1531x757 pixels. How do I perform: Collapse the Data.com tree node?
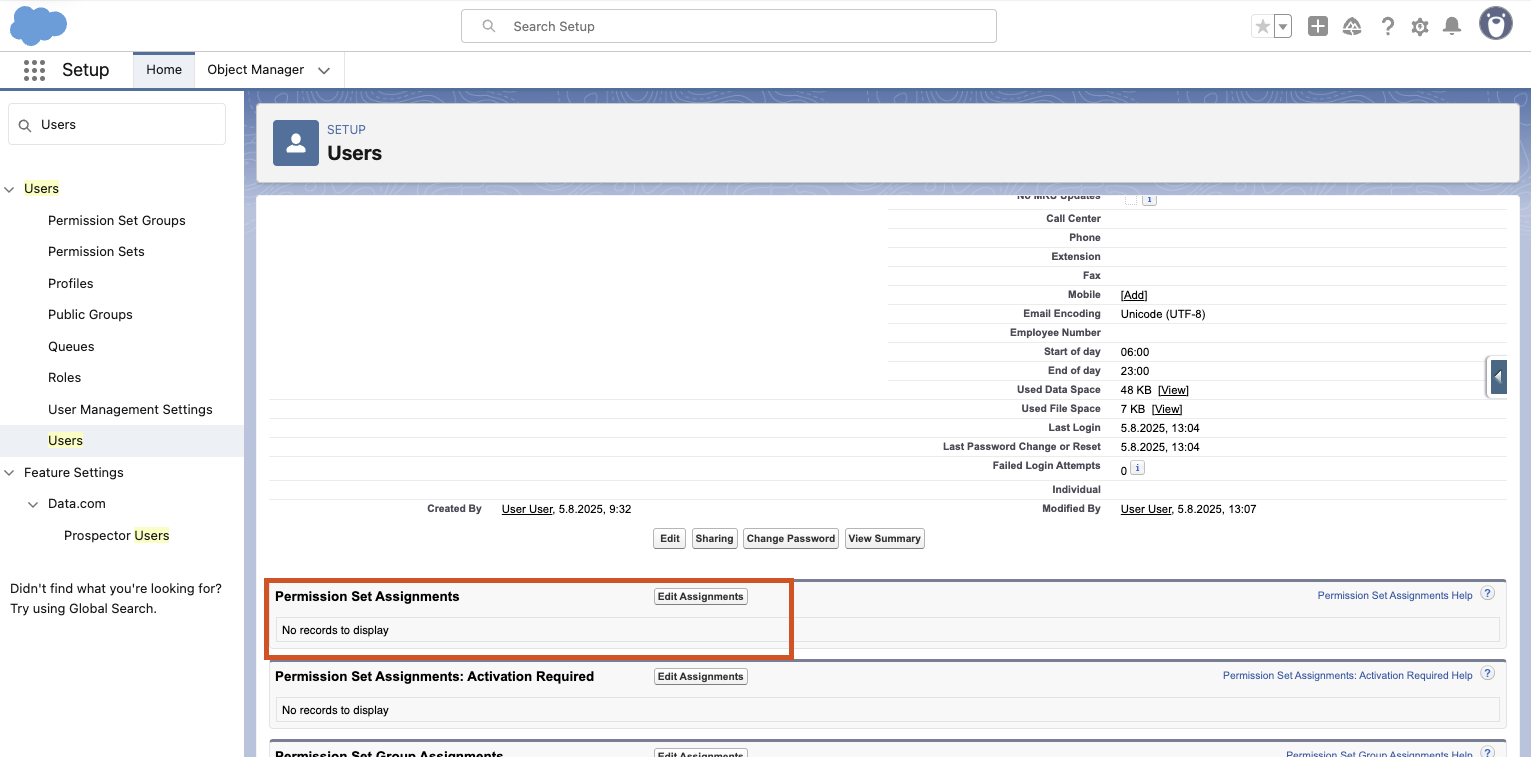(34, 504)
